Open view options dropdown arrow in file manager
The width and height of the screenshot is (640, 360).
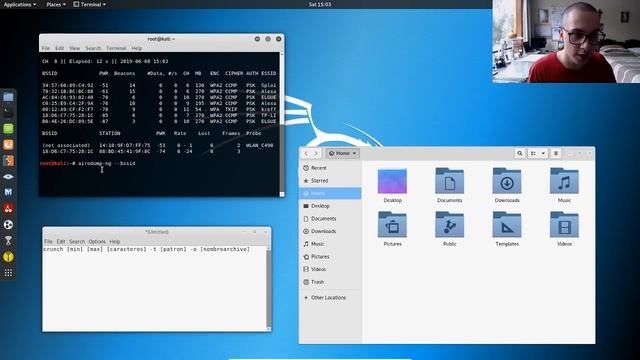(x=543, y=153)
